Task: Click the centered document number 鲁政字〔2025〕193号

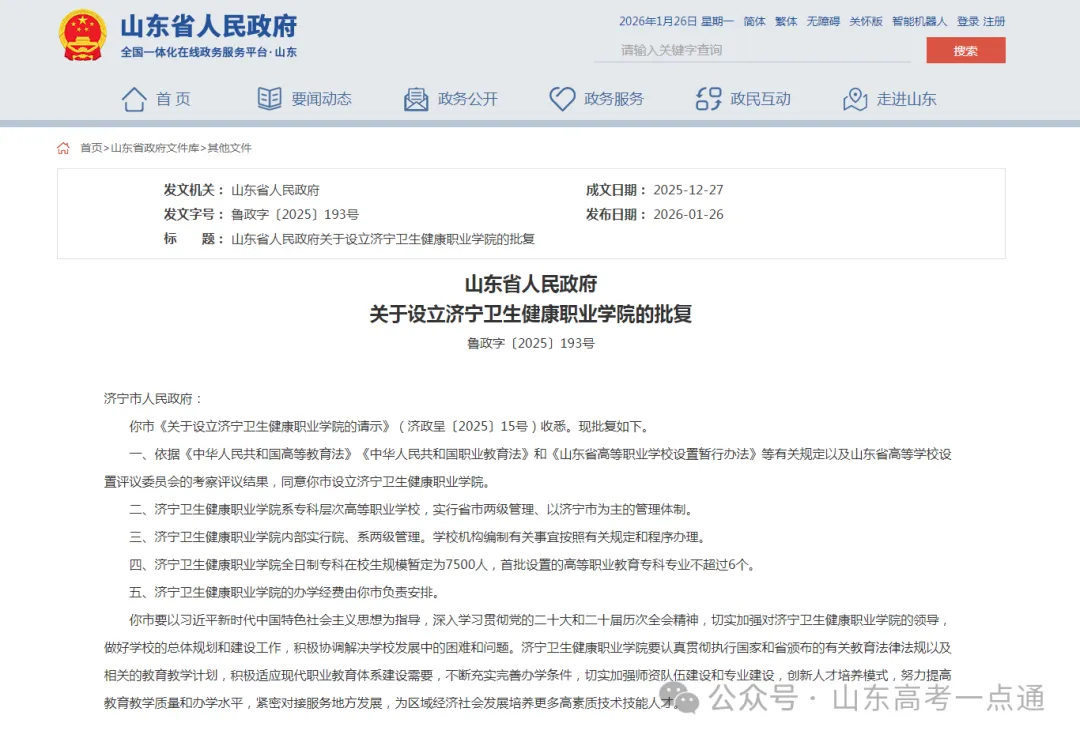Action: click(x=531, y=343)
